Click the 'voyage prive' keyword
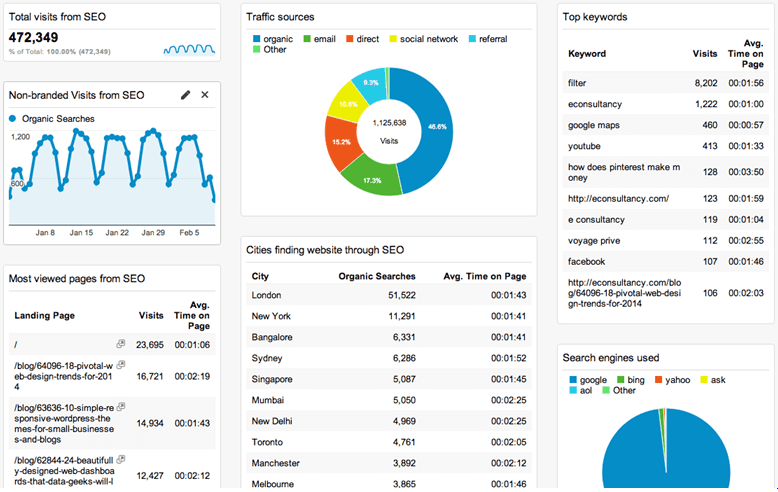The width and height of the screenshot is (778, 492). pos(594,241)
